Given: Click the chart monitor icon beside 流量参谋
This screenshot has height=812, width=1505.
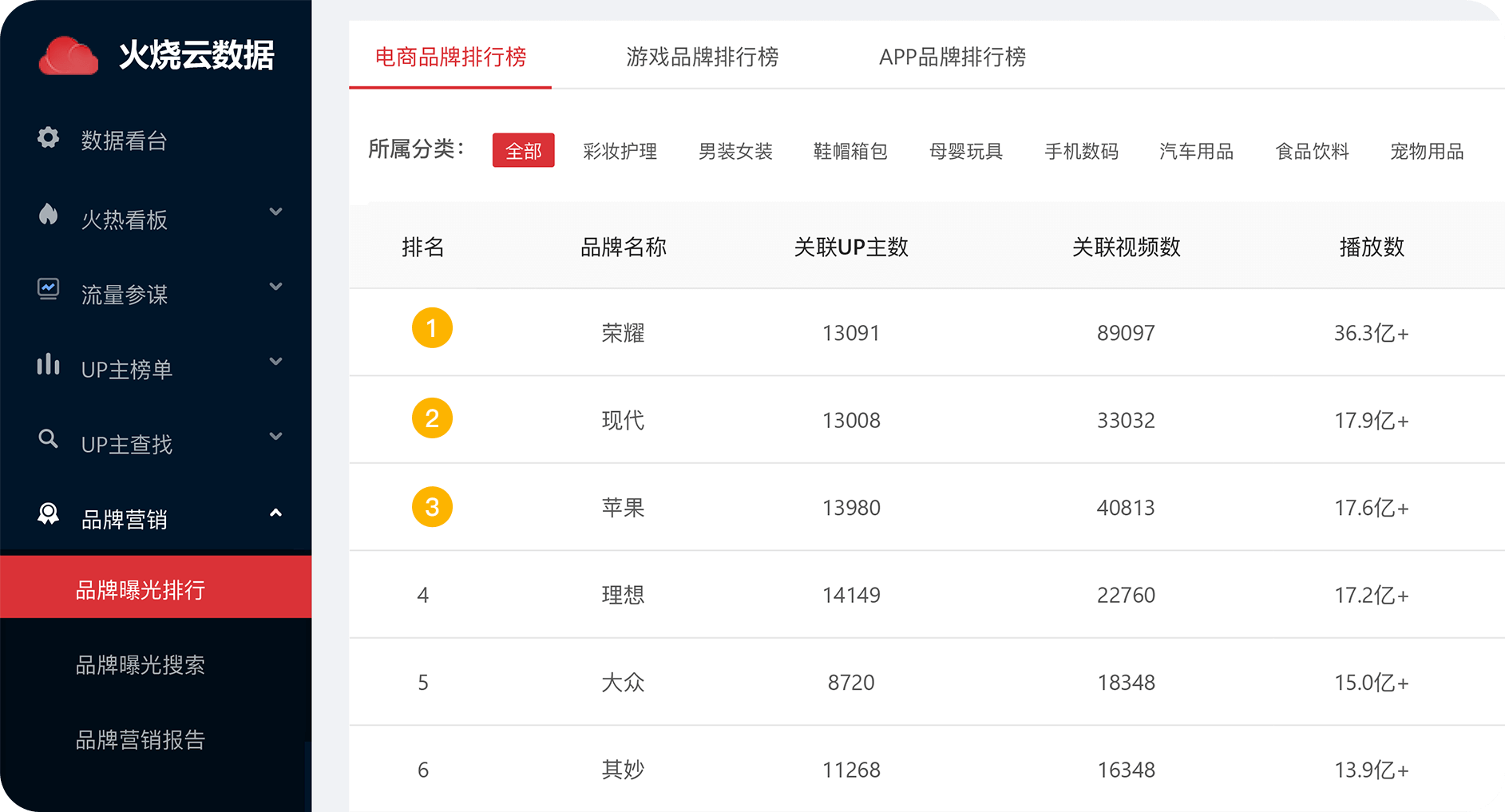Looking at the screenshot, I should tap(49, 288).
